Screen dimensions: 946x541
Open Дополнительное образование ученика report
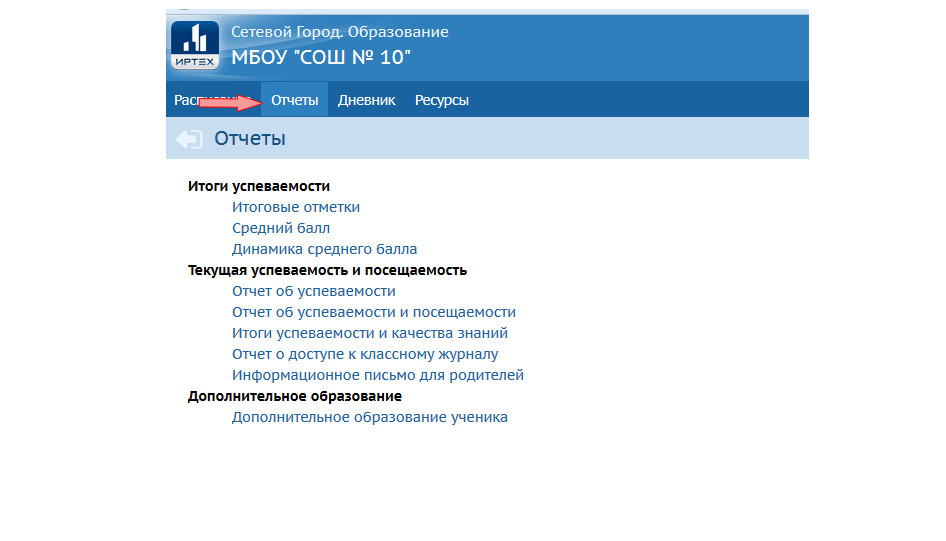(x=369, y=417)
